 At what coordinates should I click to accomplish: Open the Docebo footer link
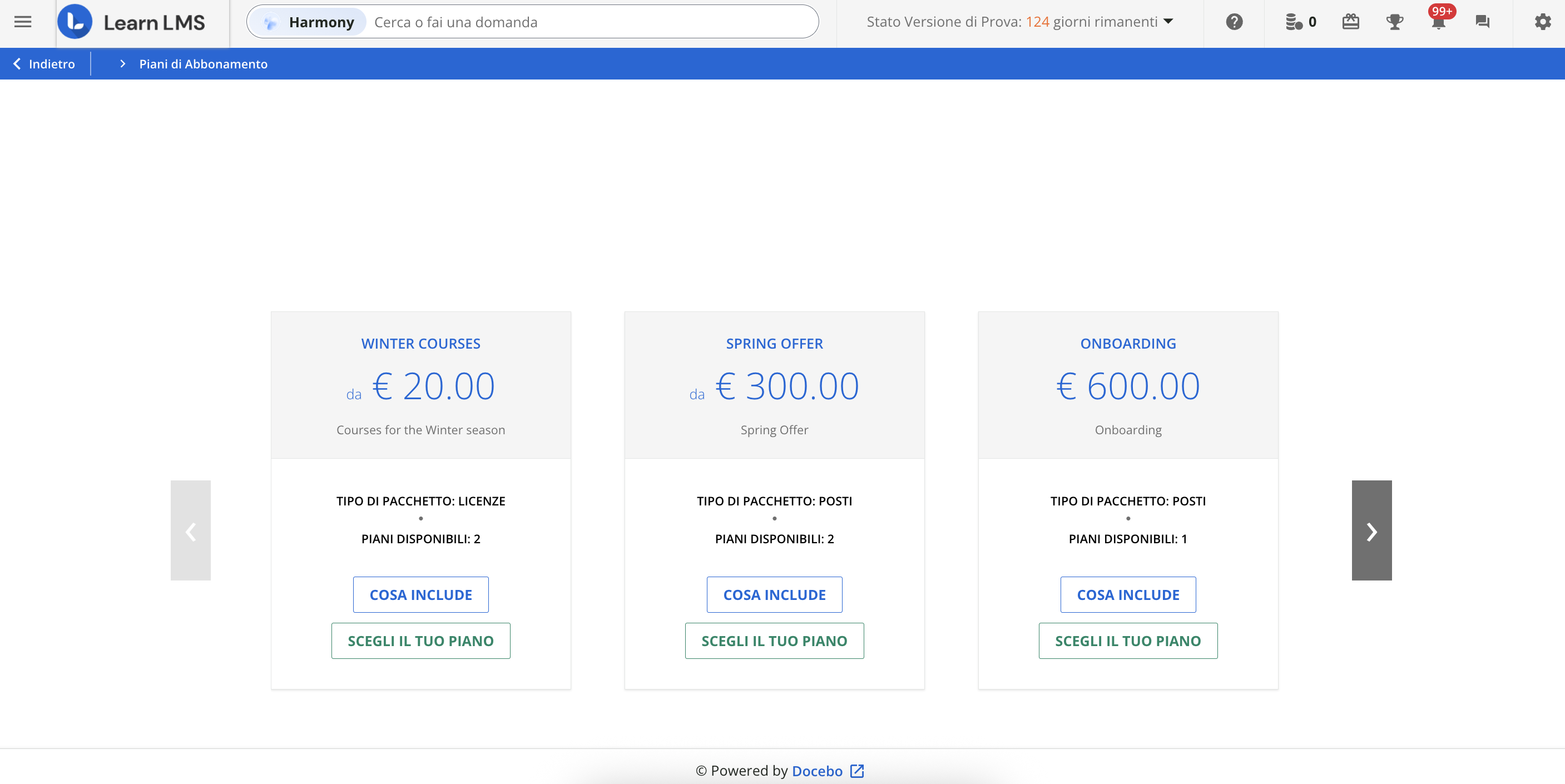click(x=817, y=771)
